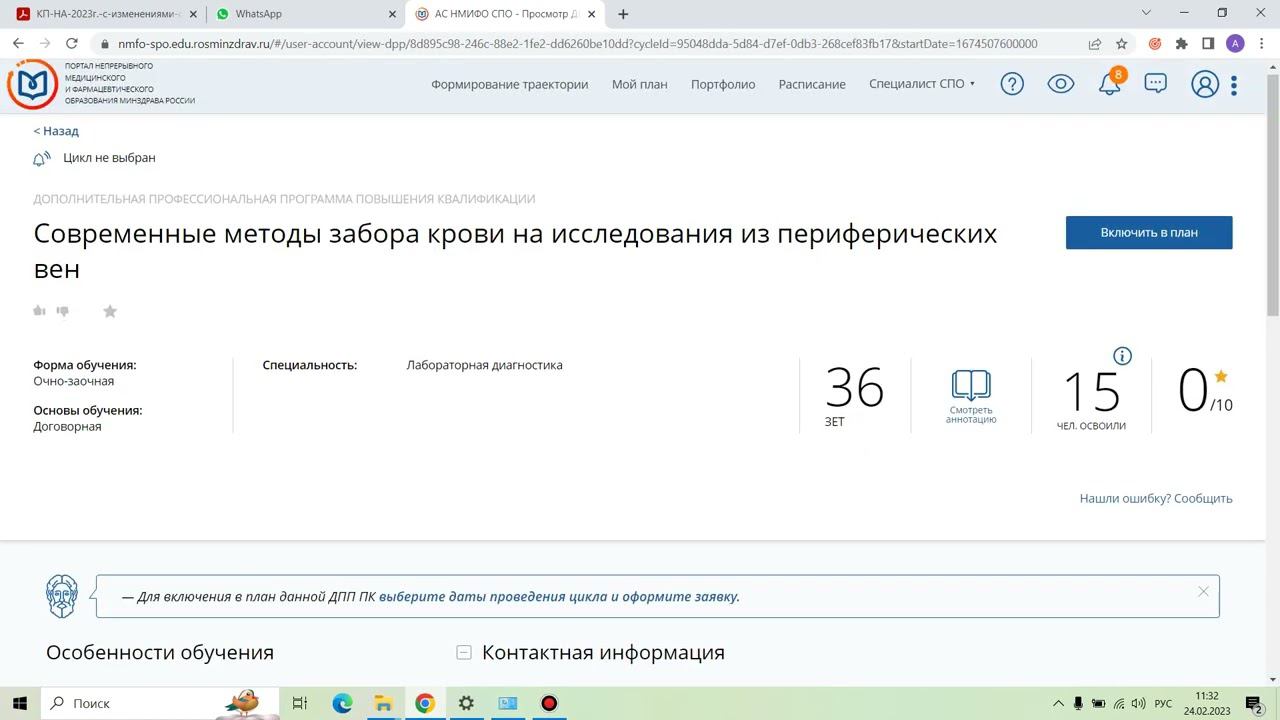Open the user profile icon
The width and height of the screenshot is (1280, 720).
[x=1205, y=85]
